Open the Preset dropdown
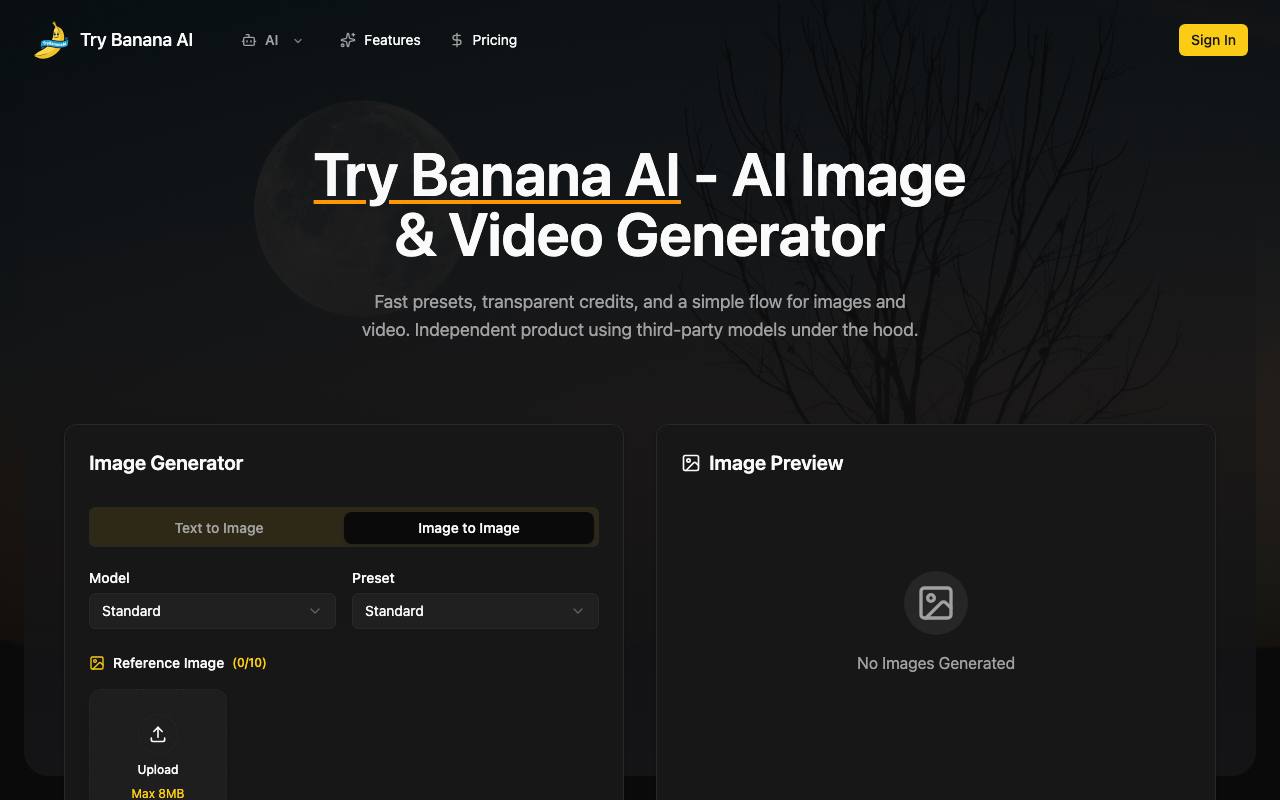Viewport: 1280px width, 800px height. tap(475, 611)
